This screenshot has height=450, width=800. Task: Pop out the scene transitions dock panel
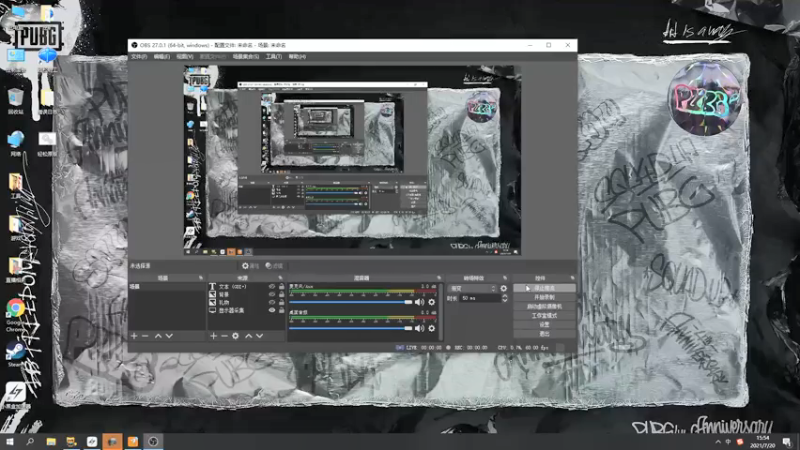[x=505, y=278]
